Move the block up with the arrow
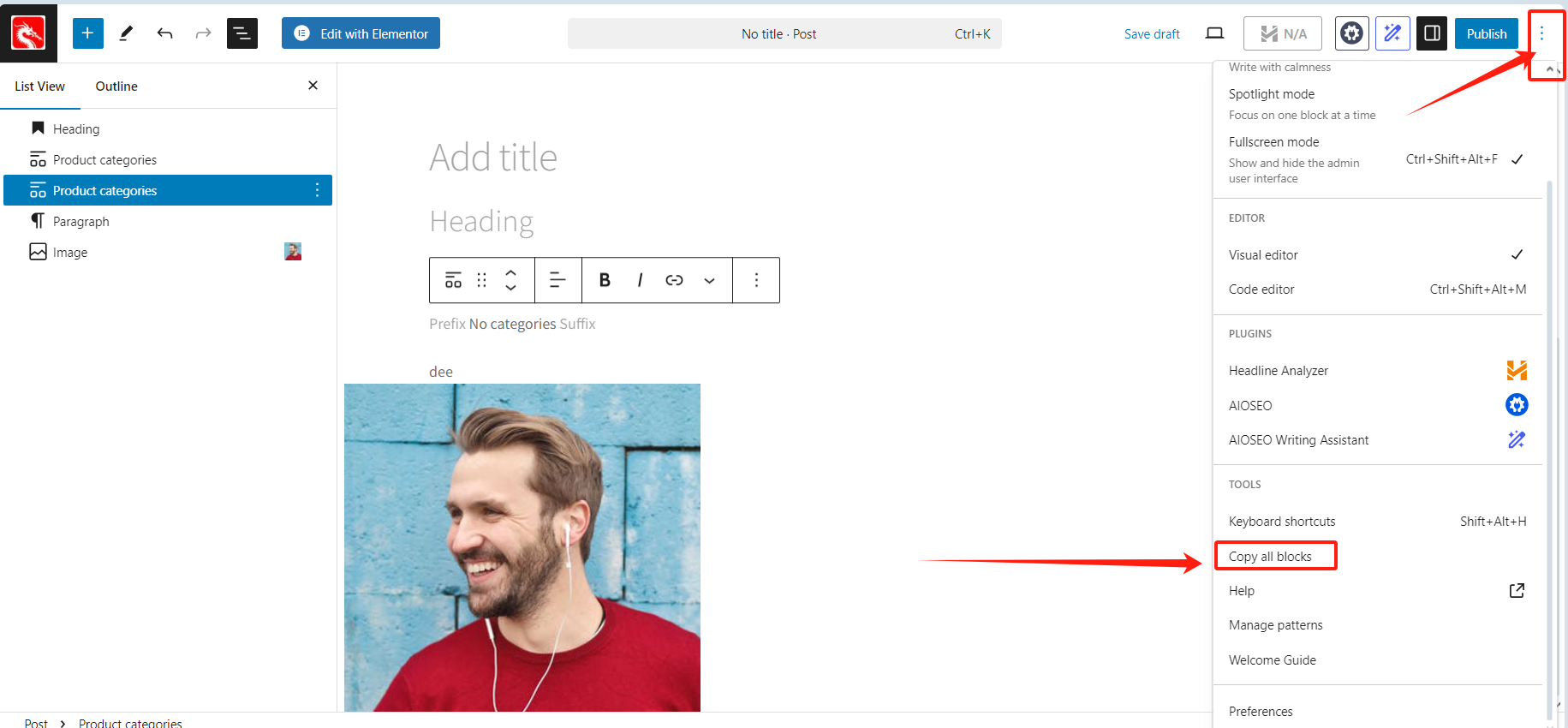This screenshot has height=728, width=1568. coord(511,273)
